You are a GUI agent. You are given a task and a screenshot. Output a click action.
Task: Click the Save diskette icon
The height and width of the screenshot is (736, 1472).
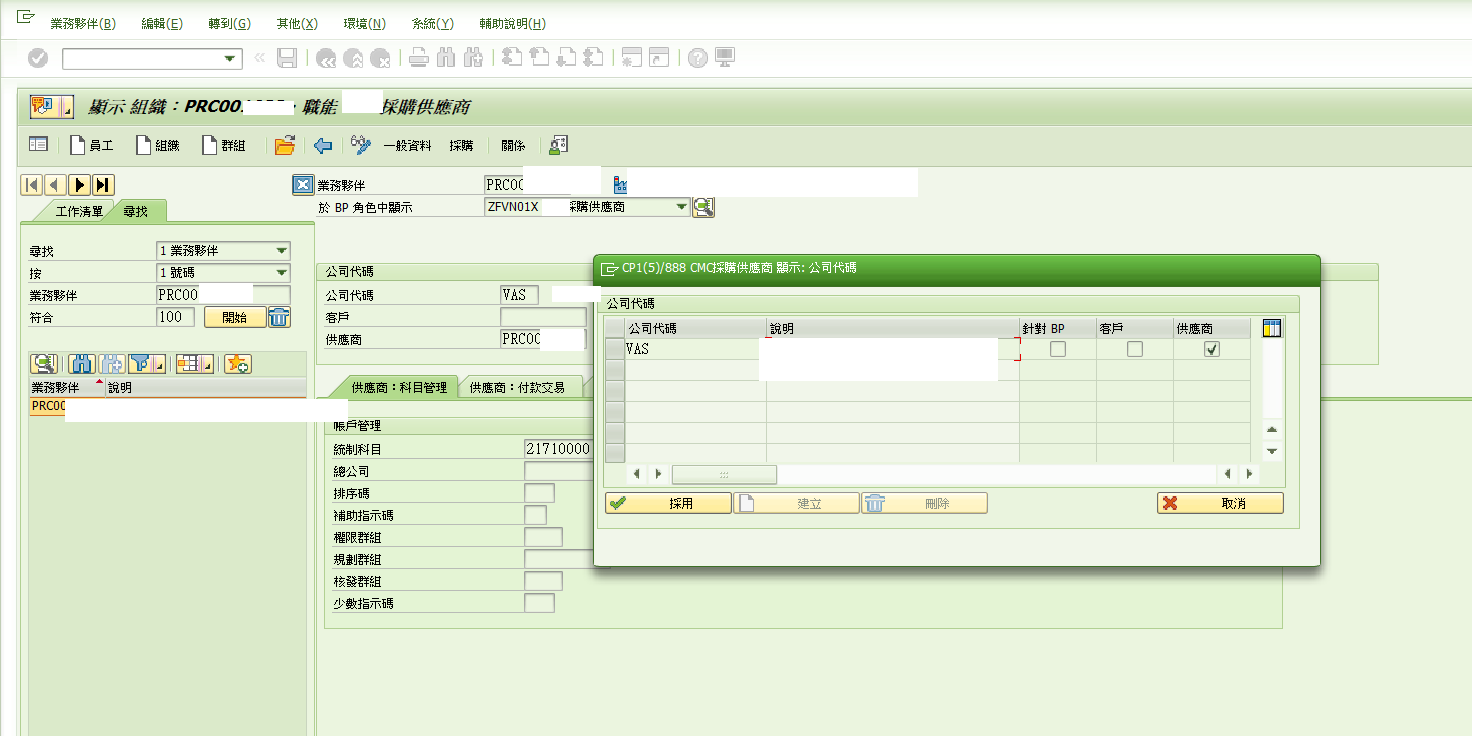(x=287, y=58)
